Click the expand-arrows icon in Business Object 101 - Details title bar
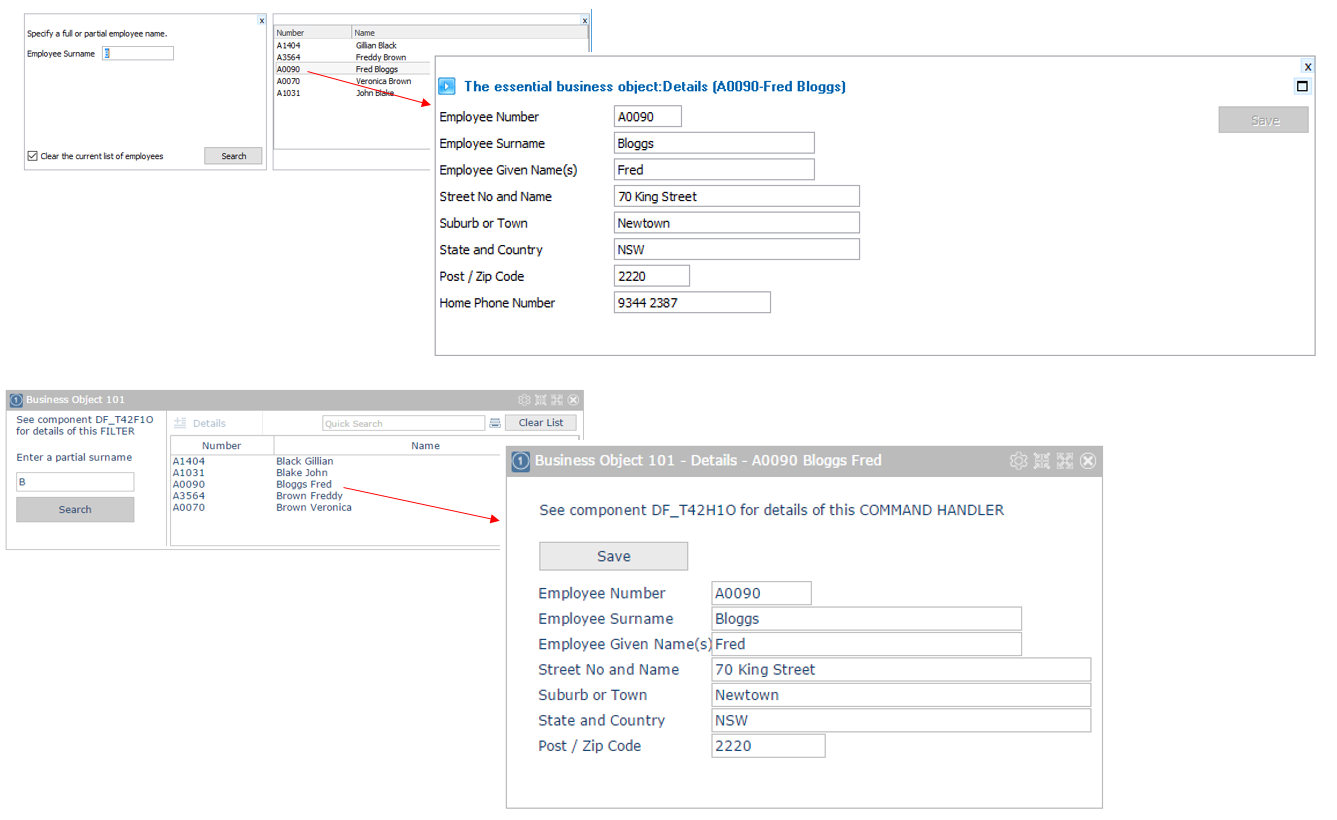This screenshot has height=820, width=1337. 1065,461
